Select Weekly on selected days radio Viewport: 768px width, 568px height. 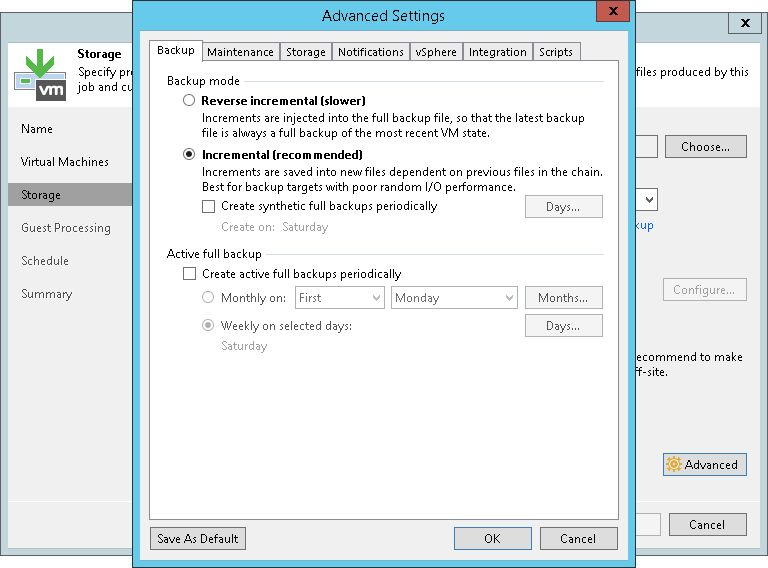point(208,325)
